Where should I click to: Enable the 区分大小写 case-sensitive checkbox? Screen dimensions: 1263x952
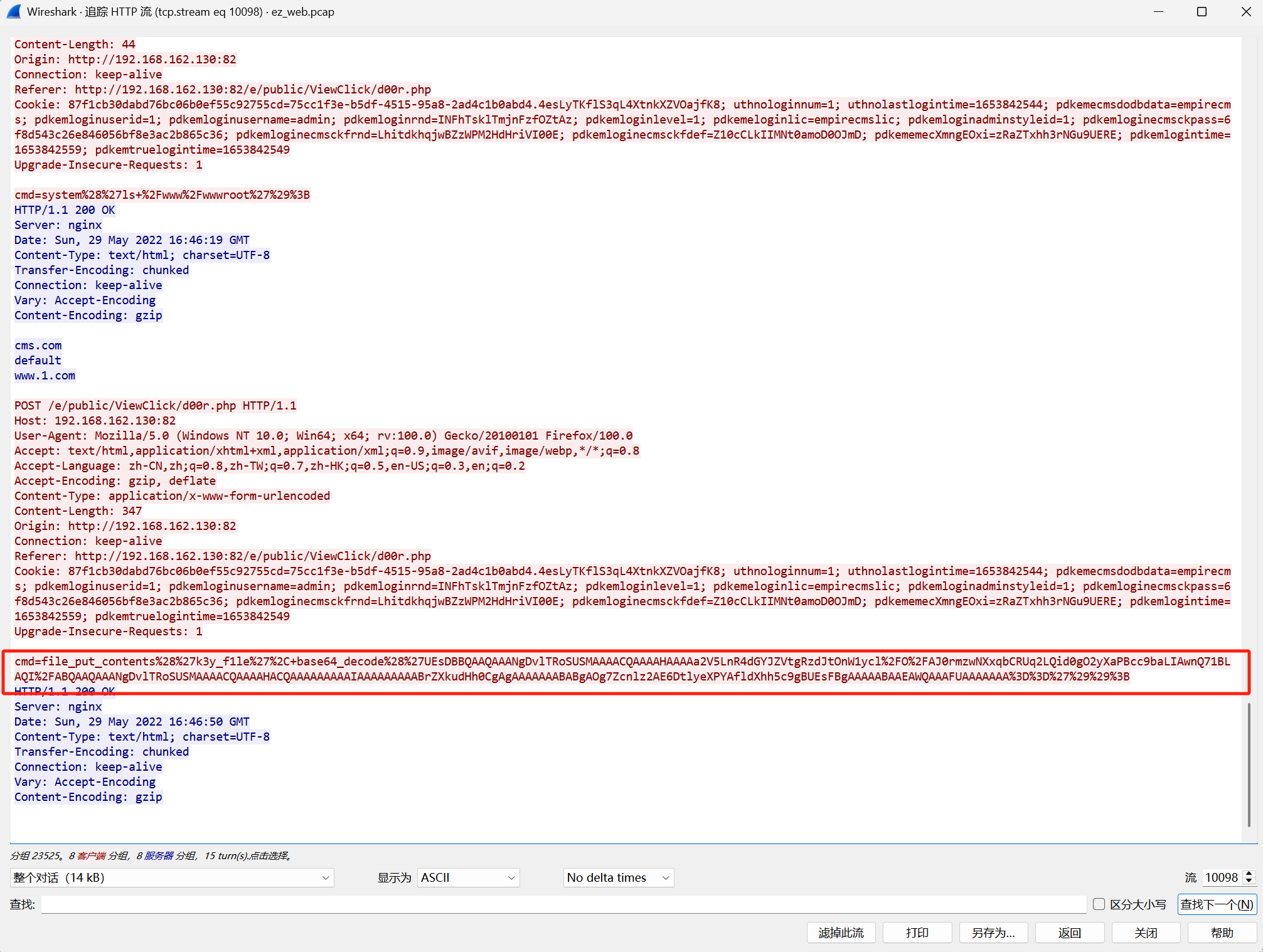[x=1099, y=904]
